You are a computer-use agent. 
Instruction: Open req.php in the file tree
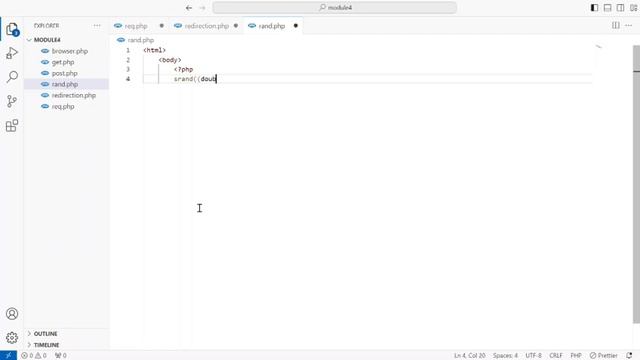[63, 106]
